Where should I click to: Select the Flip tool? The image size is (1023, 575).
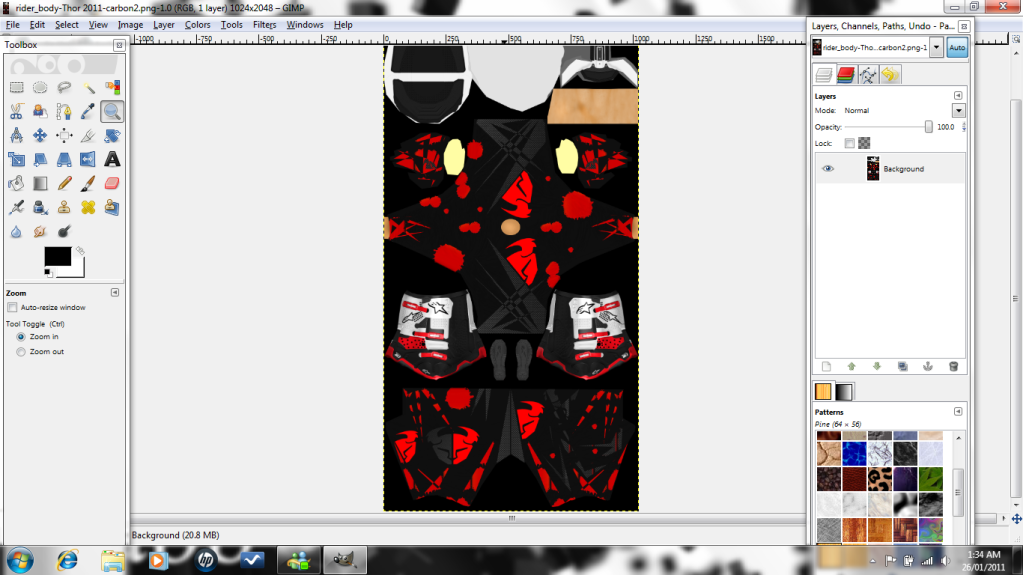88,159
